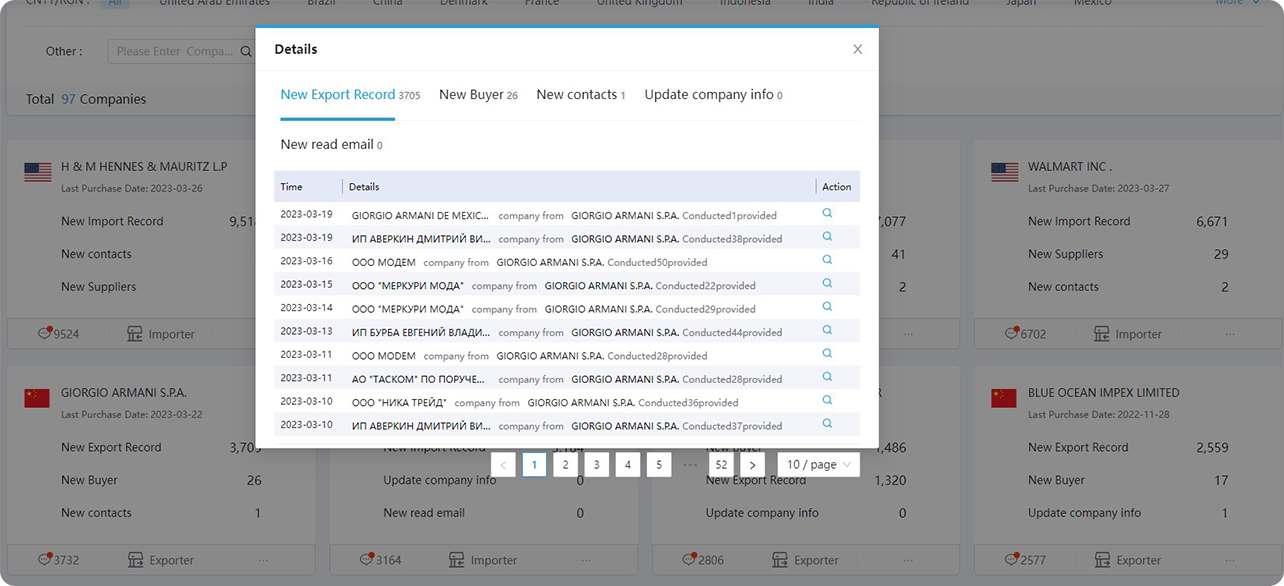Click search icon in company search box

[x=246, y=52]
